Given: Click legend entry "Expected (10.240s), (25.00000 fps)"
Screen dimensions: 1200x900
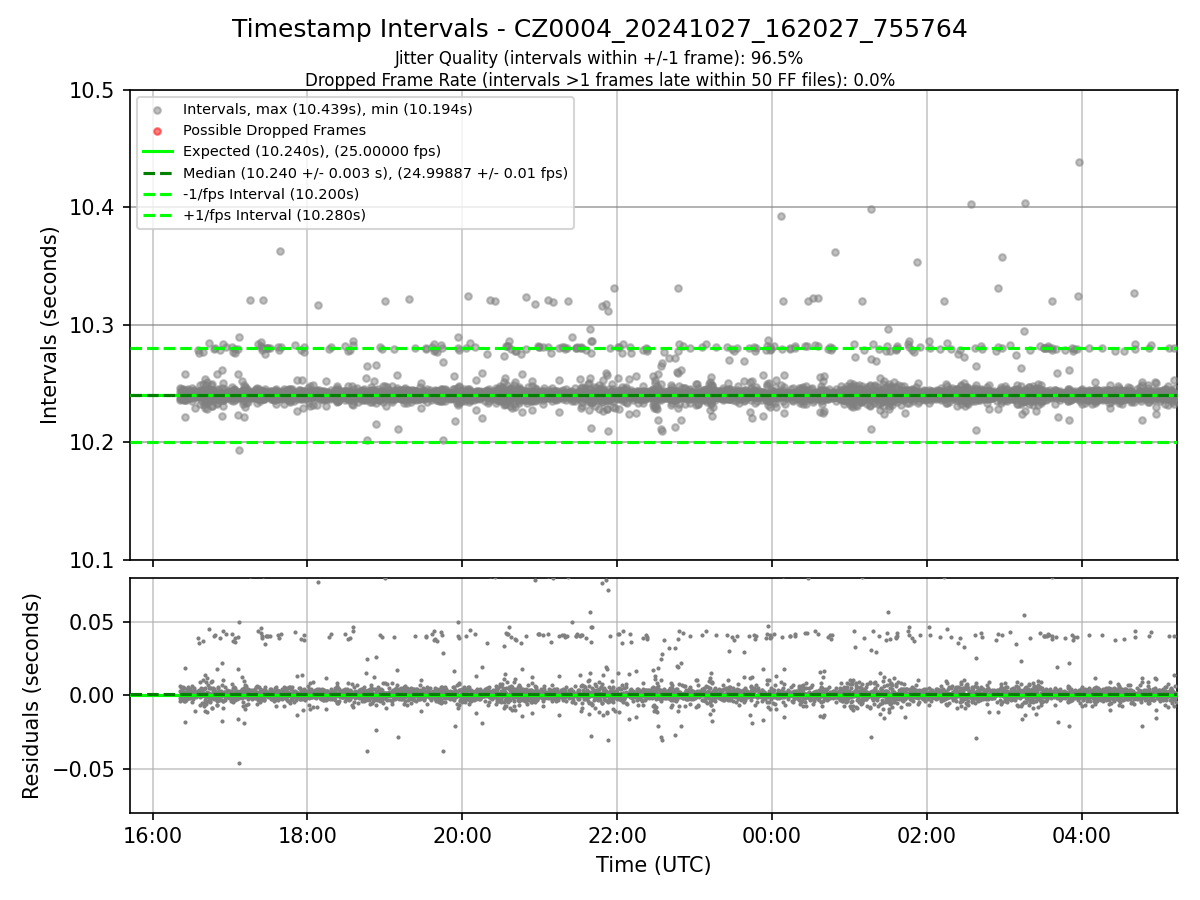Looking at the screenshot, I should [x=312, y=151].
